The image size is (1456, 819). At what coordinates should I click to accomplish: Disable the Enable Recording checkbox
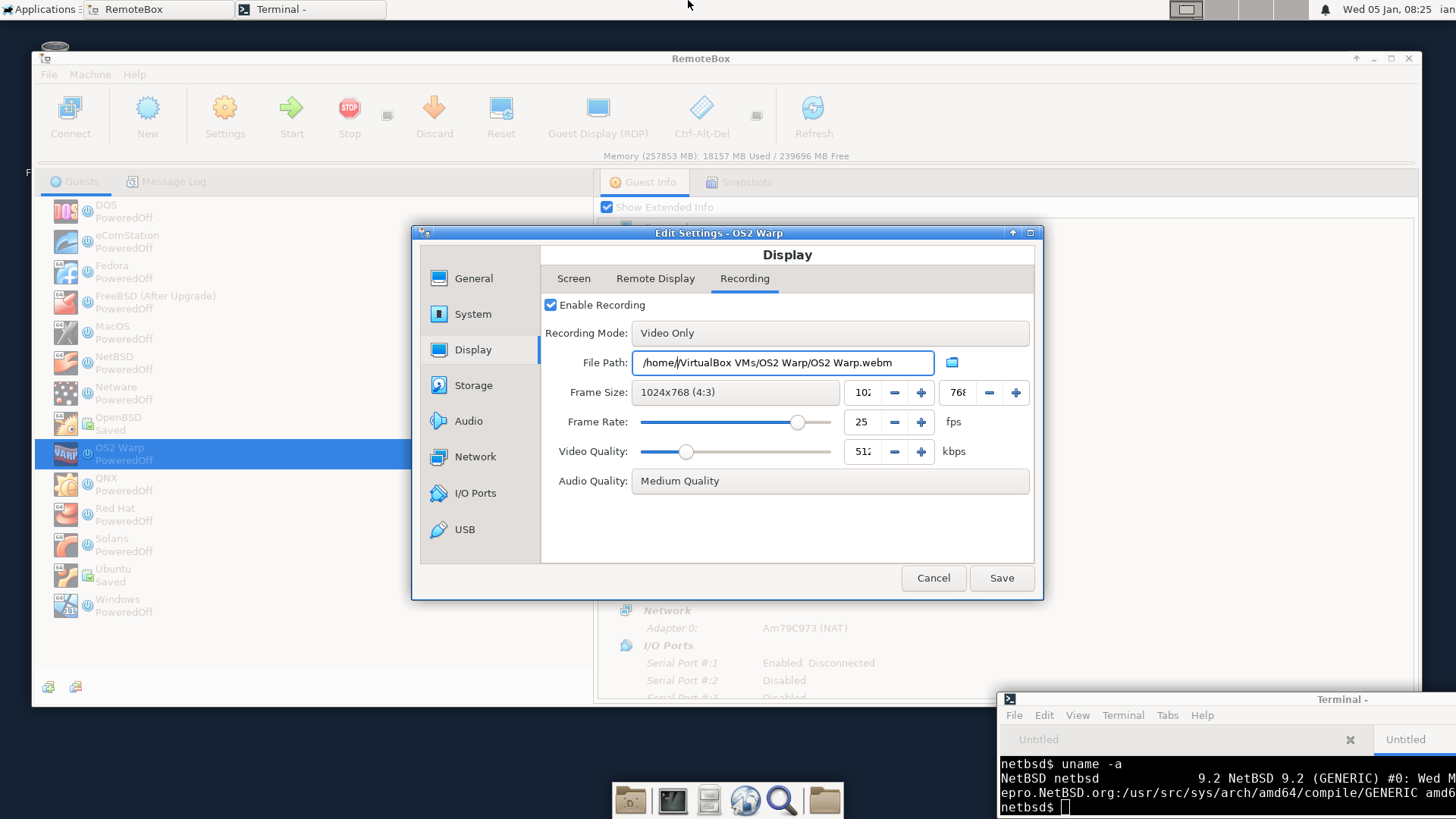[551, 305]
